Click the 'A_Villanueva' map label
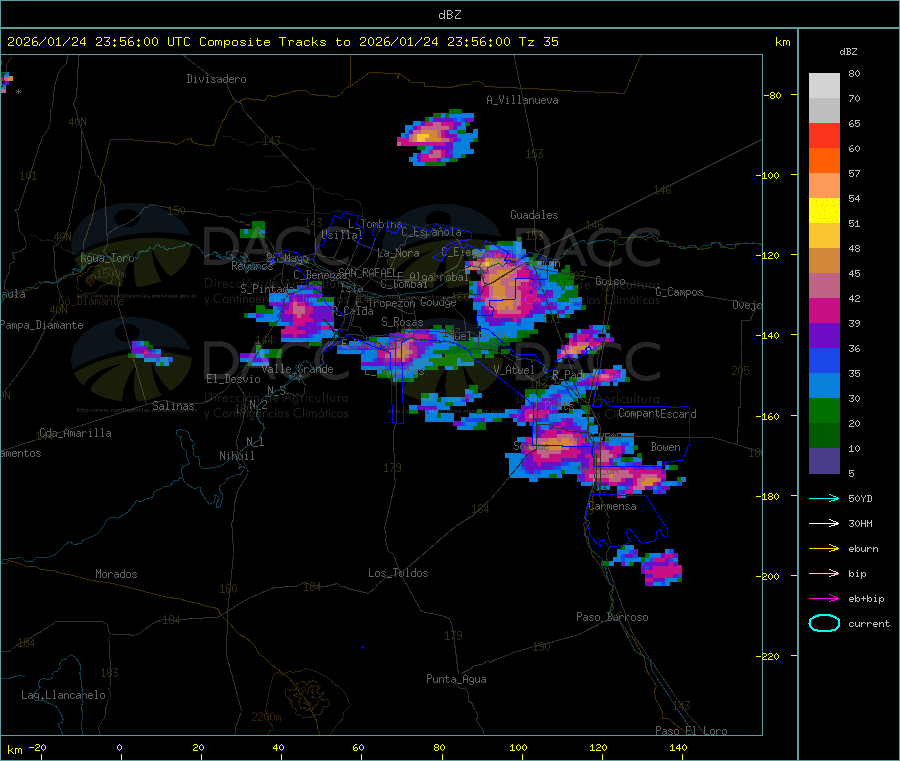The width and height of the screenshot is (900, 761). 522,100
